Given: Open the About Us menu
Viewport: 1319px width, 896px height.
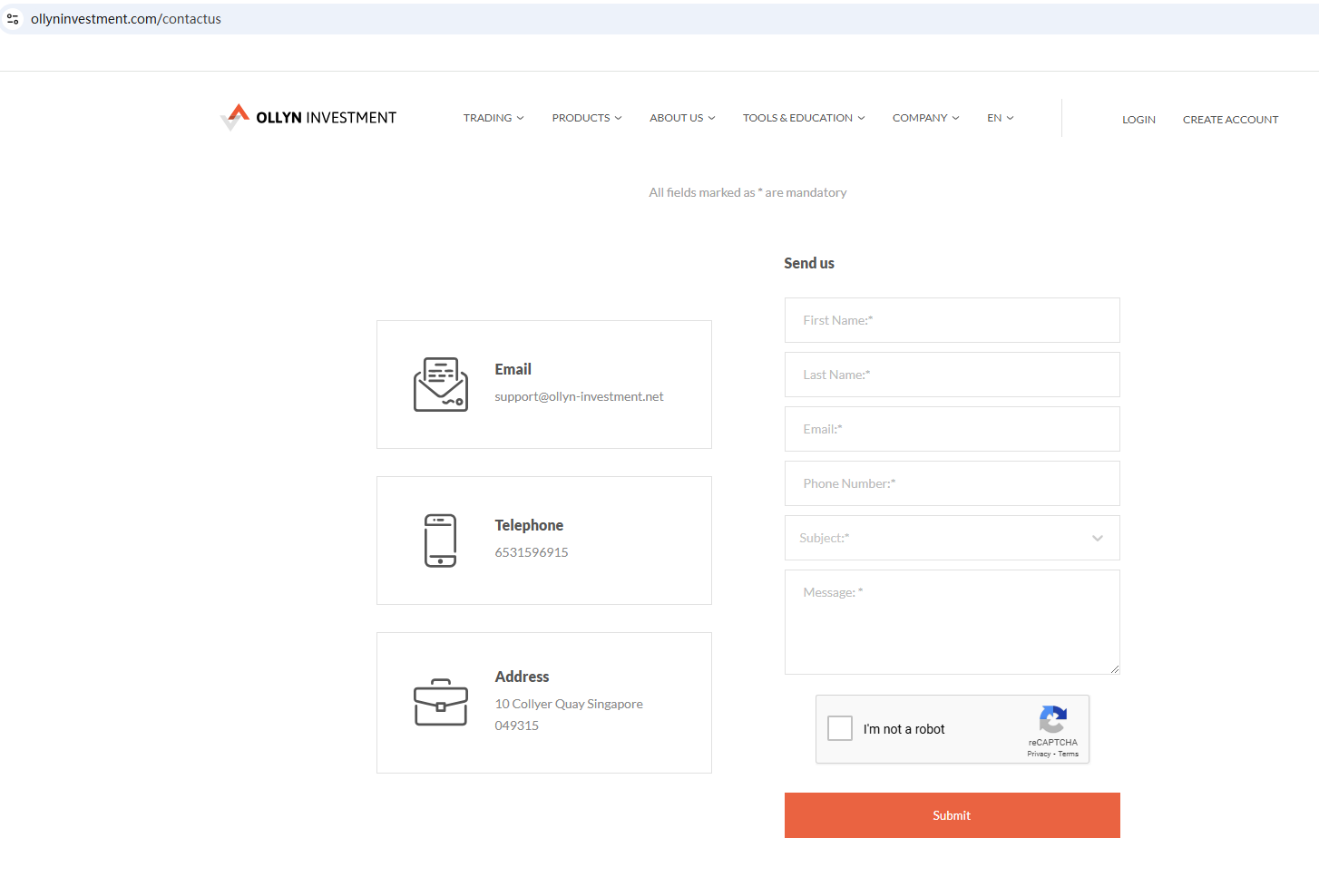Looking at the screenshot, I should 681,118.
